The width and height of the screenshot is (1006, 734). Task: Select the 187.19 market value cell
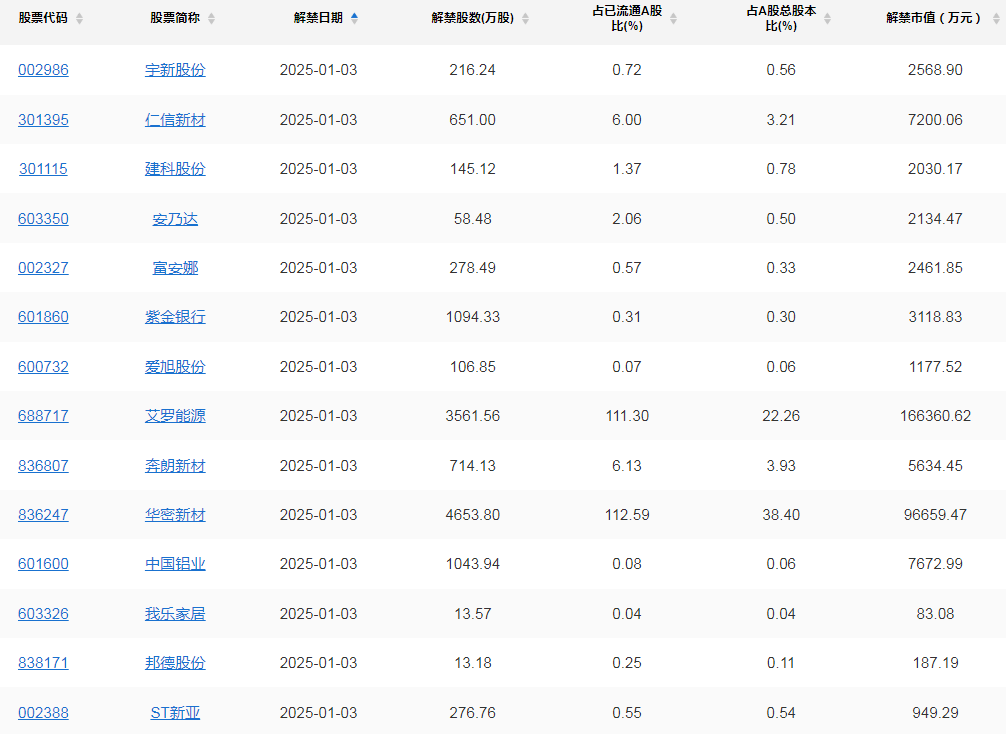pyautogui.click(x=935, y=663)
